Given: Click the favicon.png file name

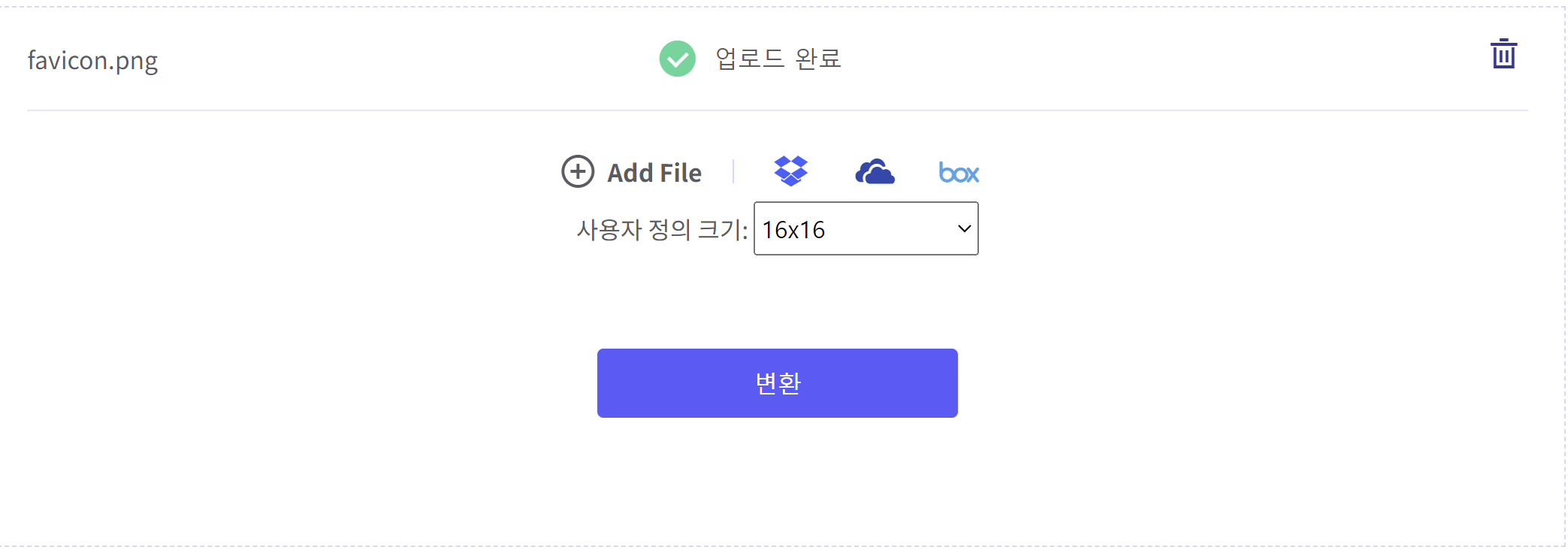Looking at the screenshot, I should tap(92, 60).
